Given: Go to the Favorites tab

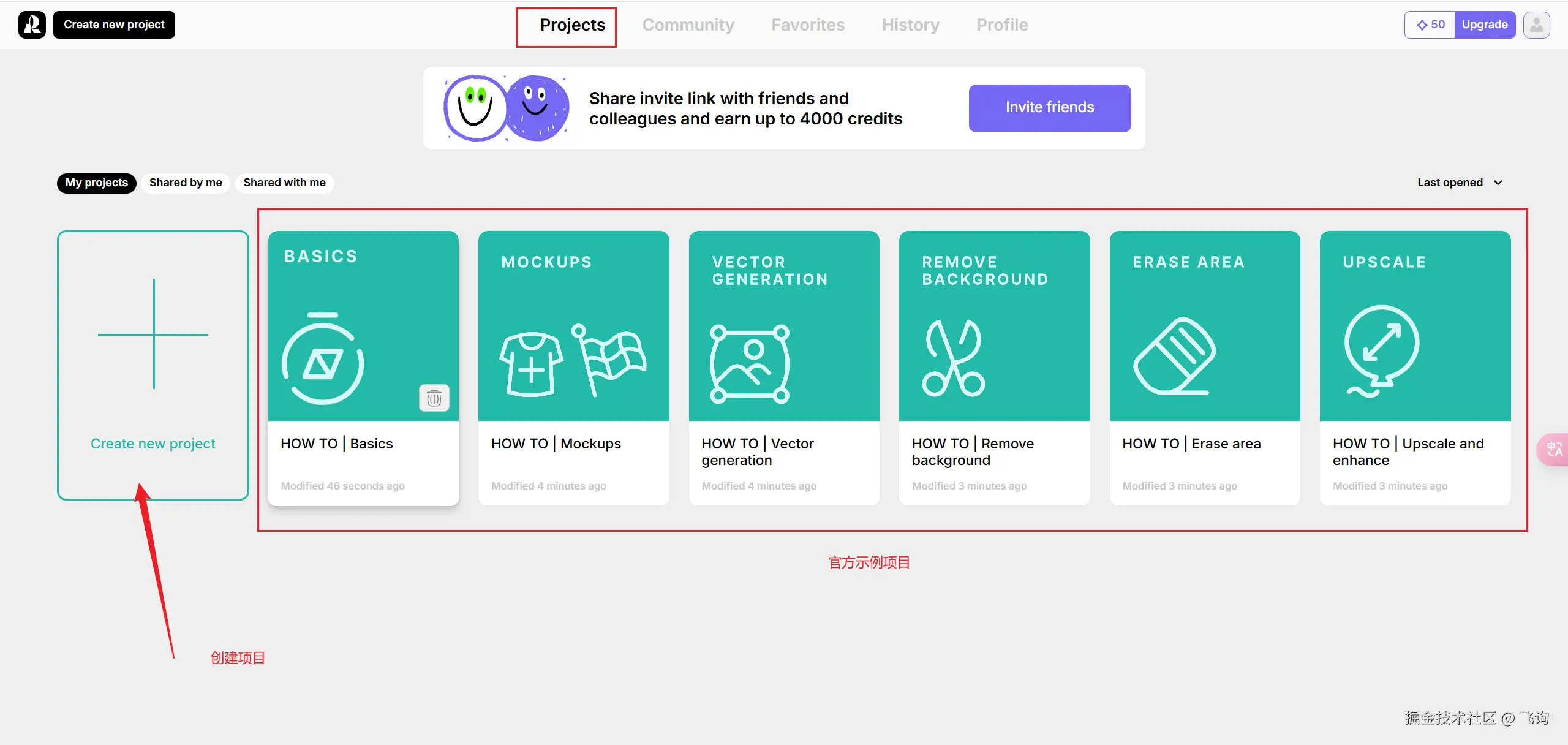Looking at the screenshot, I should [807, 25].
